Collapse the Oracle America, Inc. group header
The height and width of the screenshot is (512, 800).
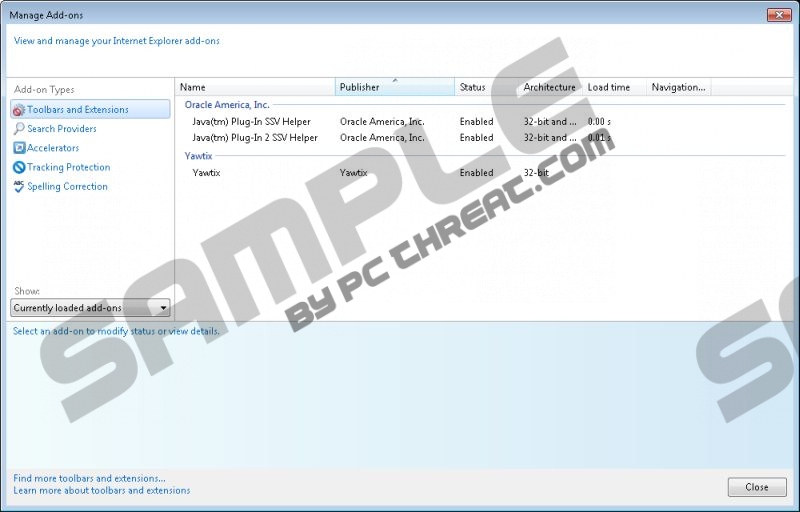(x=227, y=104)
